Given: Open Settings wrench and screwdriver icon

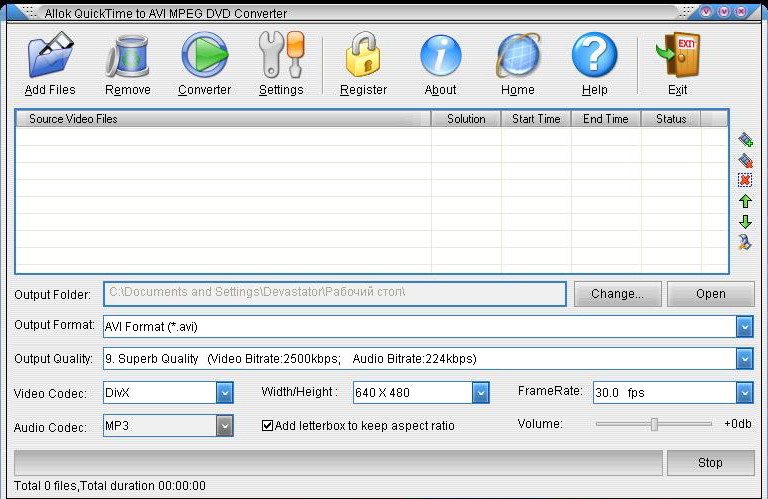Looking at the screenshot, I should click(281, 55).
